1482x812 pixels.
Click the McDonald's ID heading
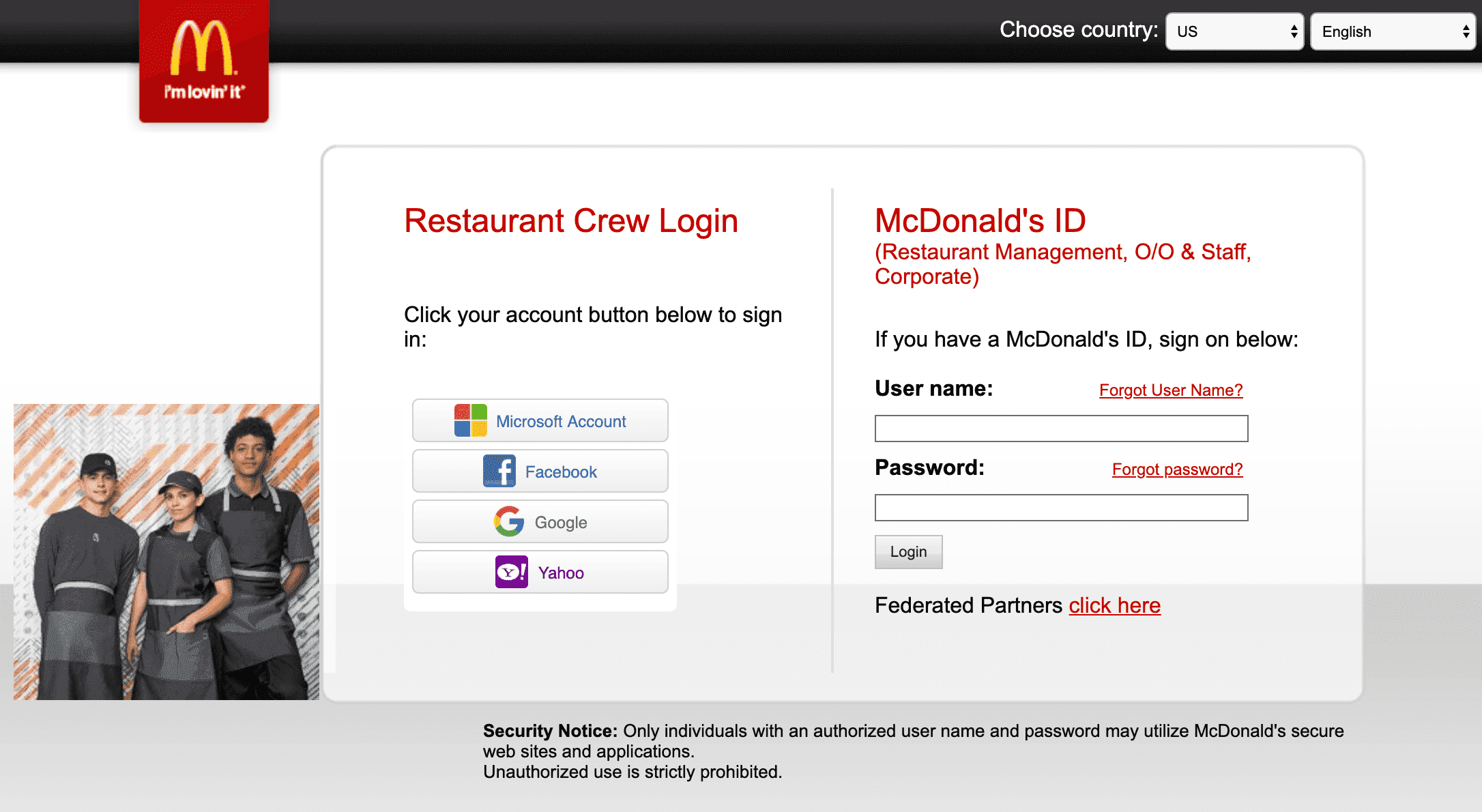pyautogui.click(x=980, y=220)
